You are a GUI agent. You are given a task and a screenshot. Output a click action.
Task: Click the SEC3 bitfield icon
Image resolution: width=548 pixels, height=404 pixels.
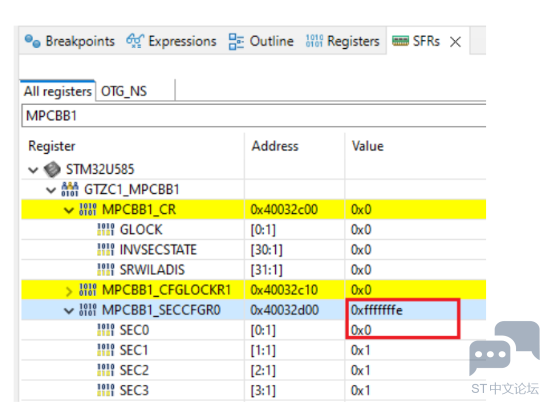(x=106, y=390)
